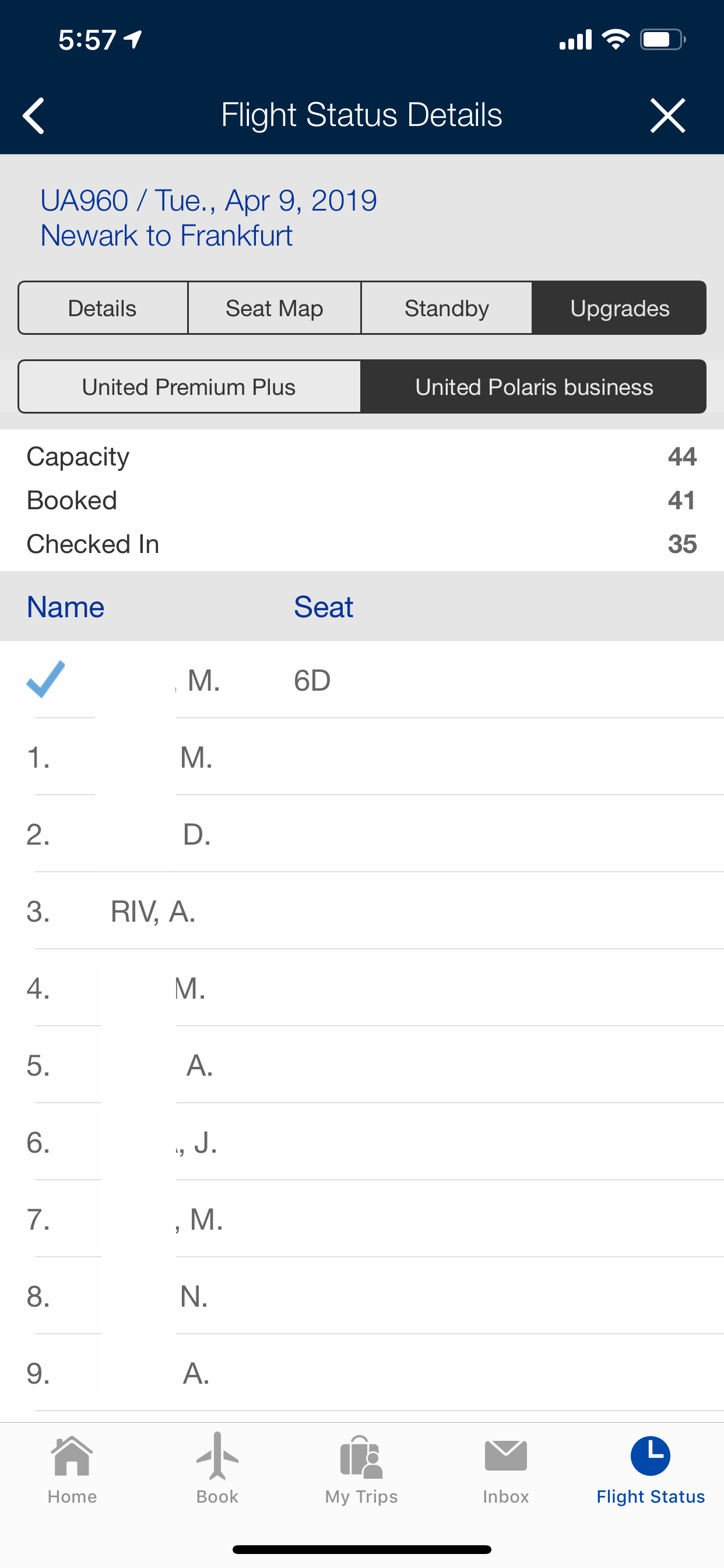Select United Premium Plus cabin
The height and width of the screenshot is (1568, 724).
[x=189, y=387]
